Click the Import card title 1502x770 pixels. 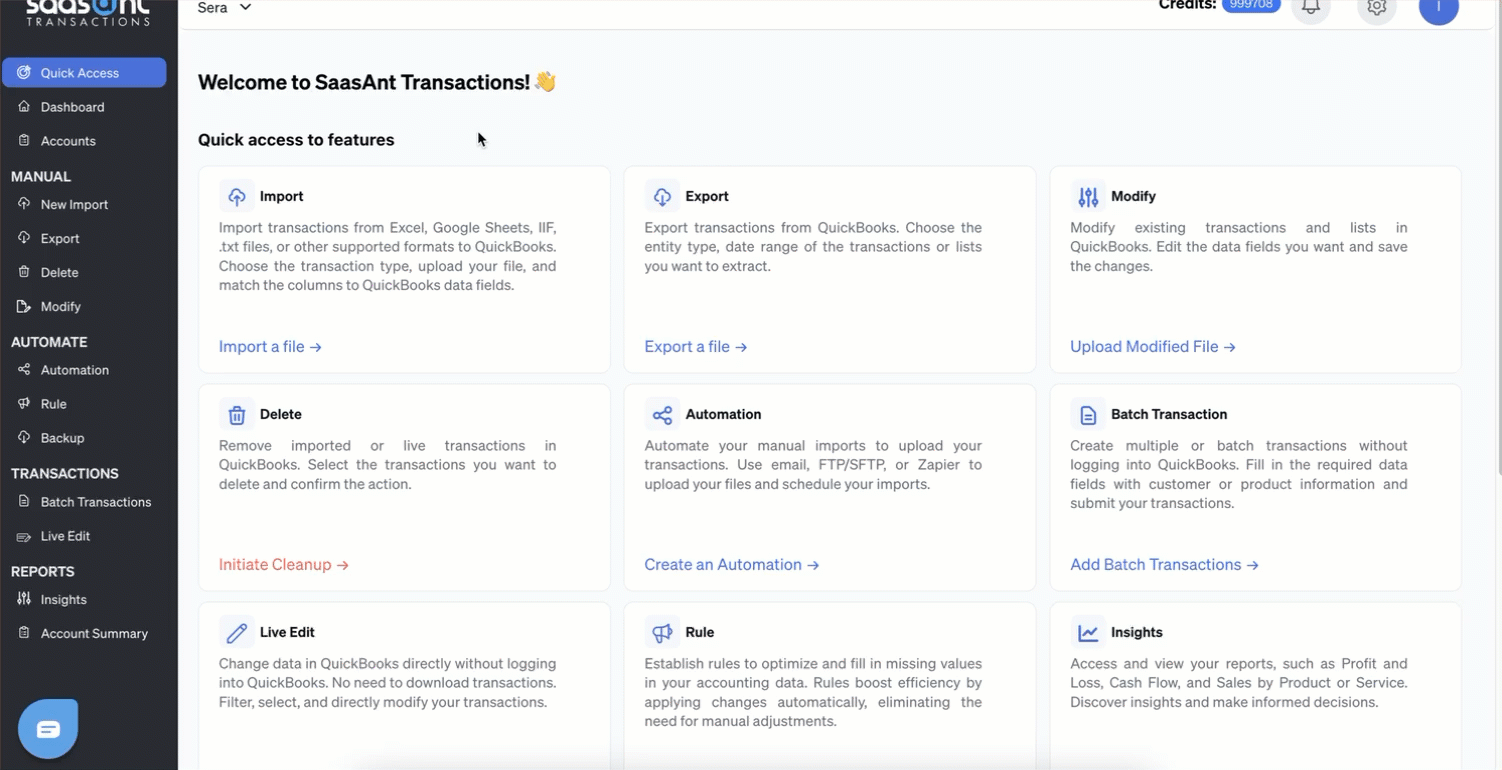(x=281, y=196)
